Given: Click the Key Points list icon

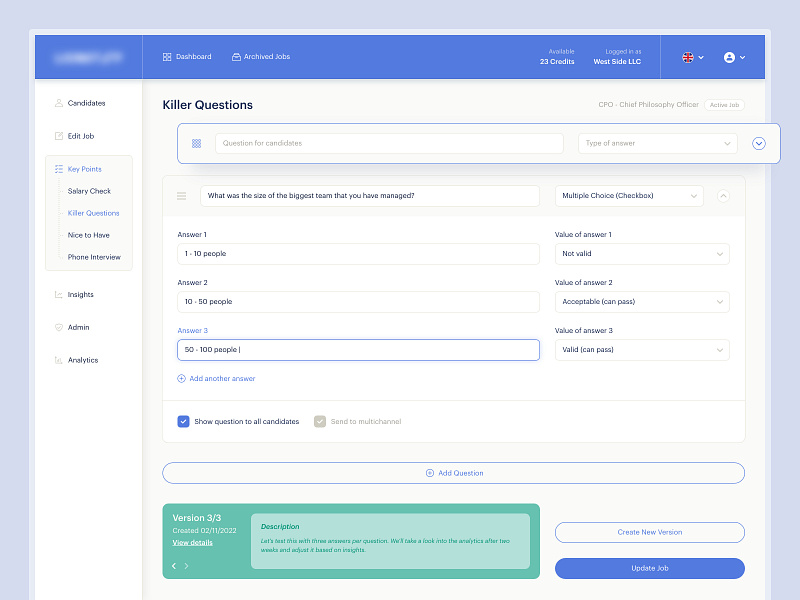Looking at the screenshot, I should pos(58,169).
